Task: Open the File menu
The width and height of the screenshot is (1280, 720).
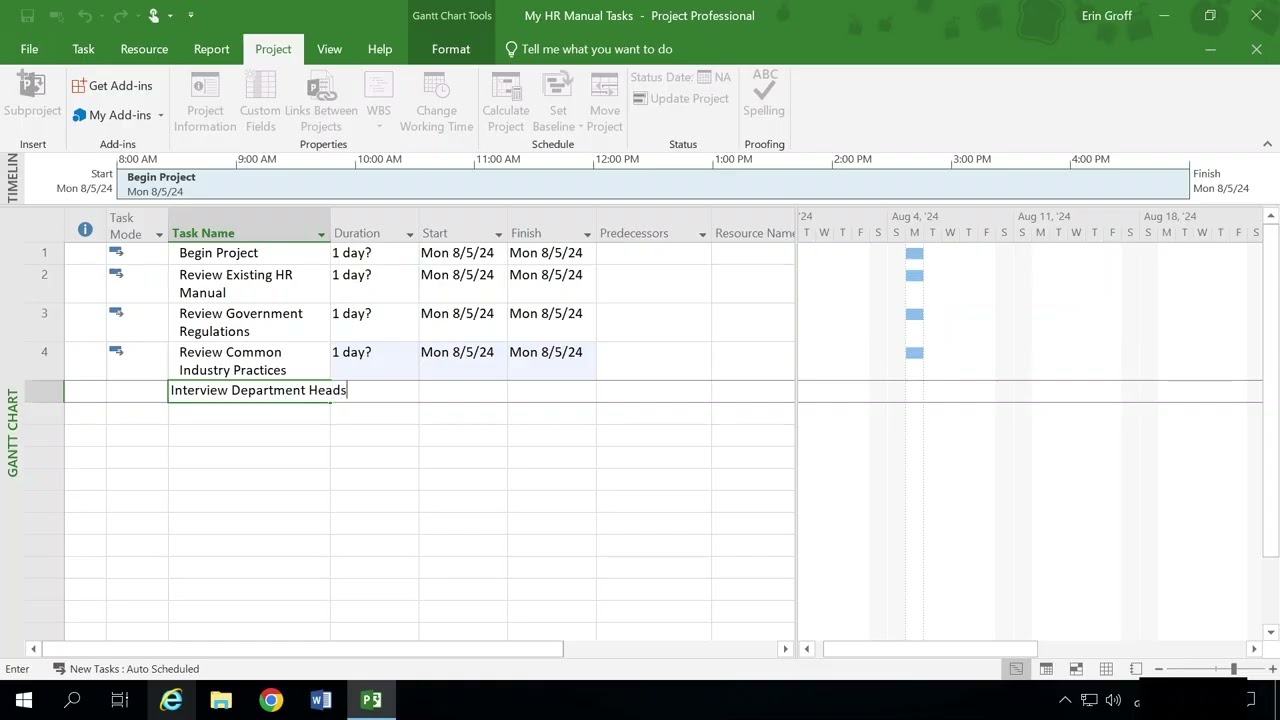Action: [x=29, y=49]
